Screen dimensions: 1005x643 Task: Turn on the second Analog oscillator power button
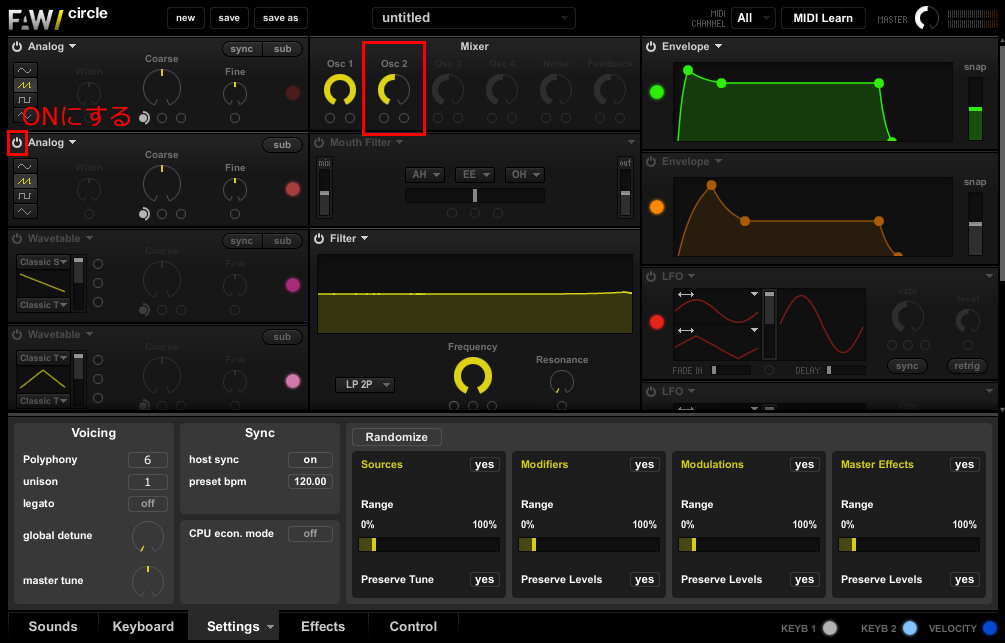click(17, 143)
